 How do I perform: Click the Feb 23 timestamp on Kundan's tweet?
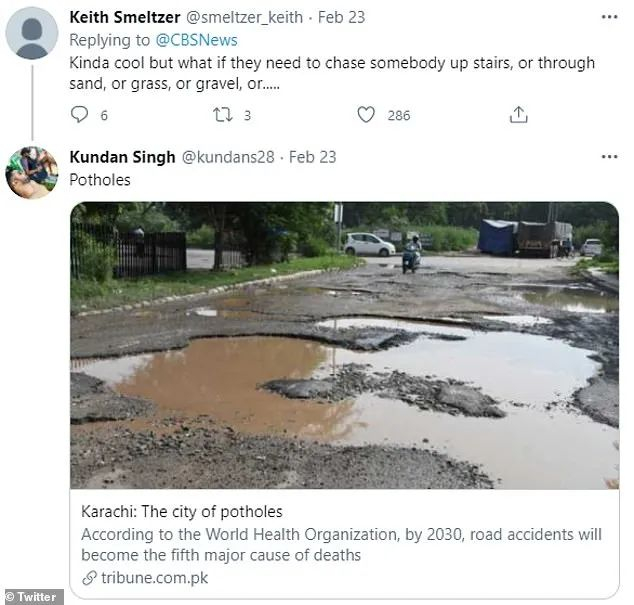[312, 157]
